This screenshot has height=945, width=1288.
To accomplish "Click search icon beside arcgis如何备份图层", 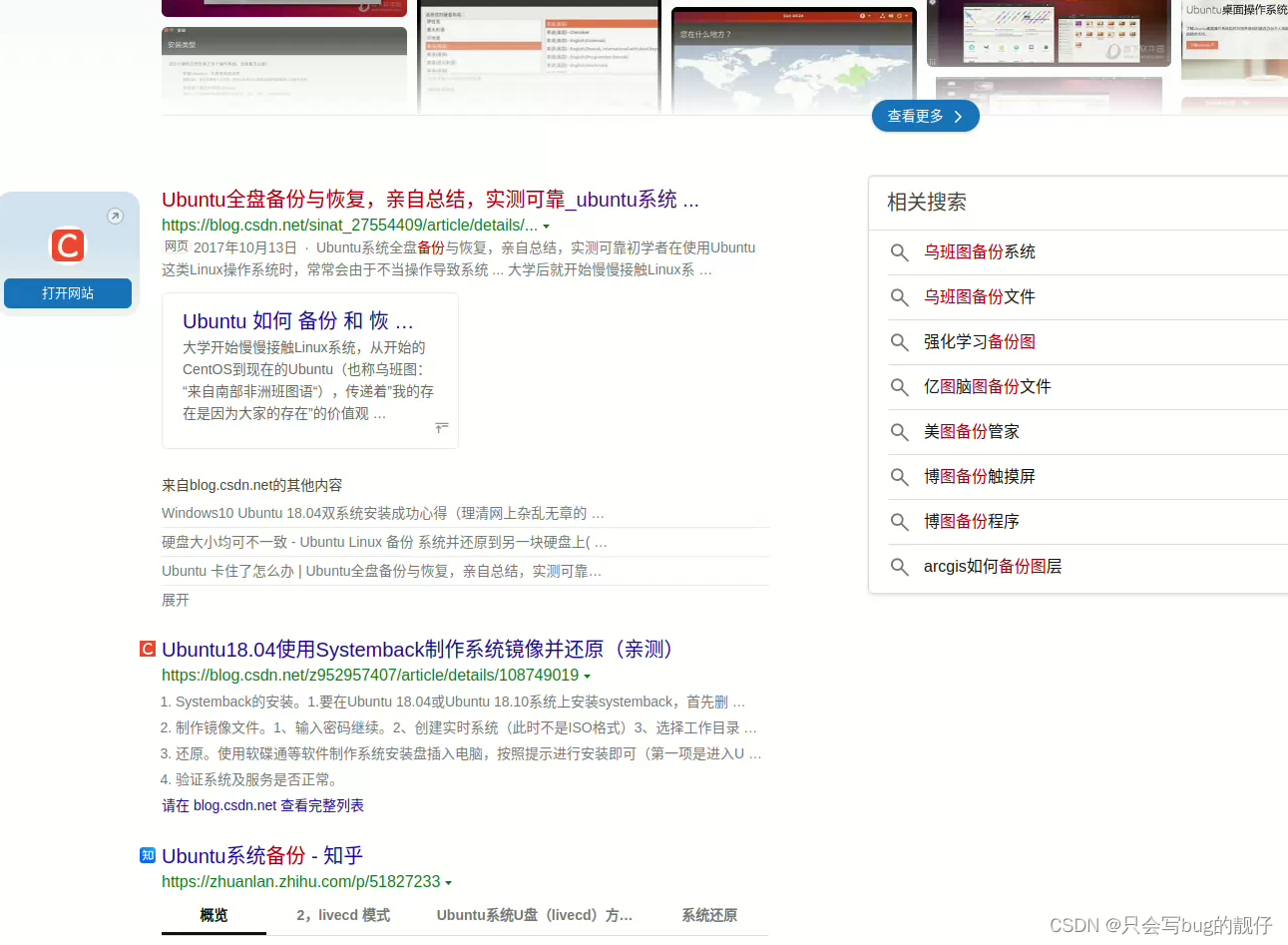I will click(x=899, y=567).
